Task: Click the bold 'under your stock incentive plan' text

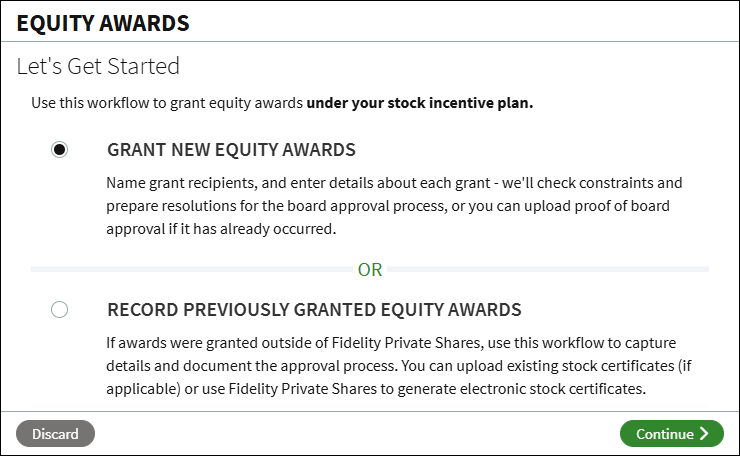Action: pos(420,103)
